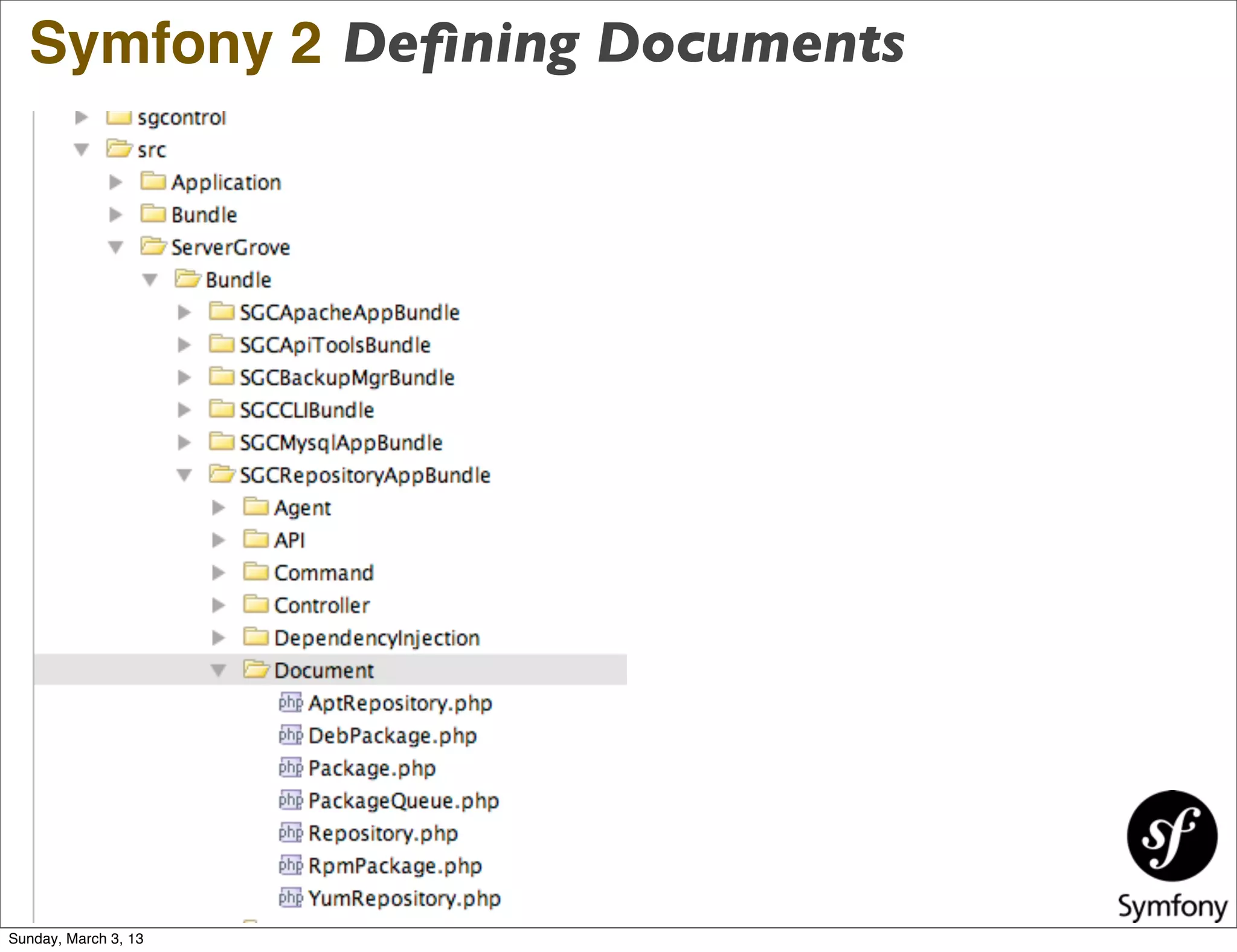Screen dimensions: 1237x952
Task: Expand the SGCApiToolsBundle triangle
Action: (x=184, y=345)
